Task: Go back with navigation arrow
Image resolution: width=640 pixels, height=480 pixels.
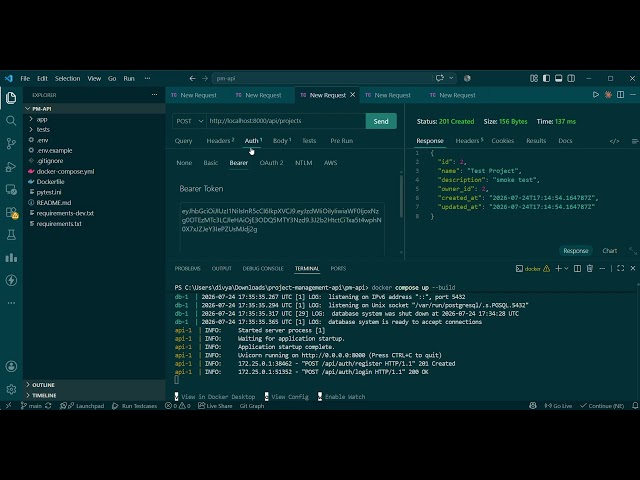Action: (x=192, y=78)
